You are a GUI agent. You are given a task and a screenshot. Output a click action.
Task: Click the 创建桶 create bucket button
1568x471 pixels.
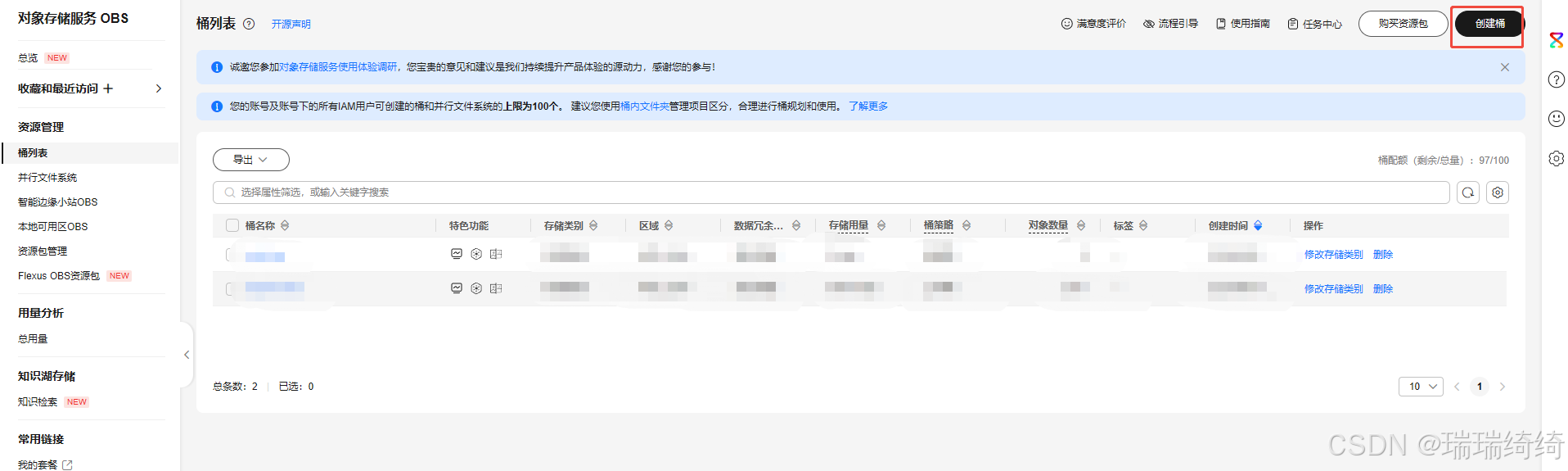click(x=1489, y=24)
